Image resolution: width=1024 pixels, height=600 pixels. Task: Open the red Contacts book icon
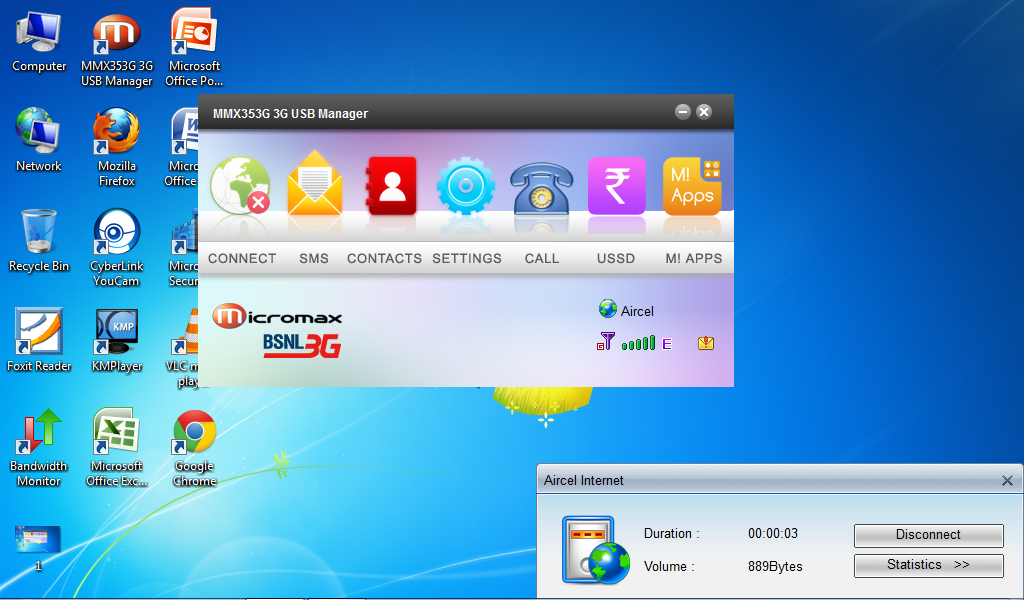(x=391, y=185)
